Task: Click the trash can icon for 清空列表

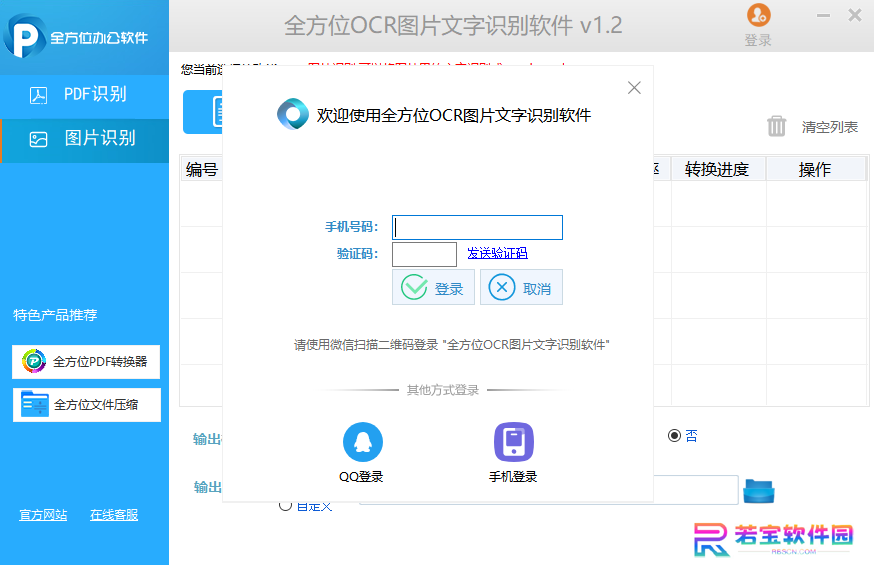Action: 776,126
